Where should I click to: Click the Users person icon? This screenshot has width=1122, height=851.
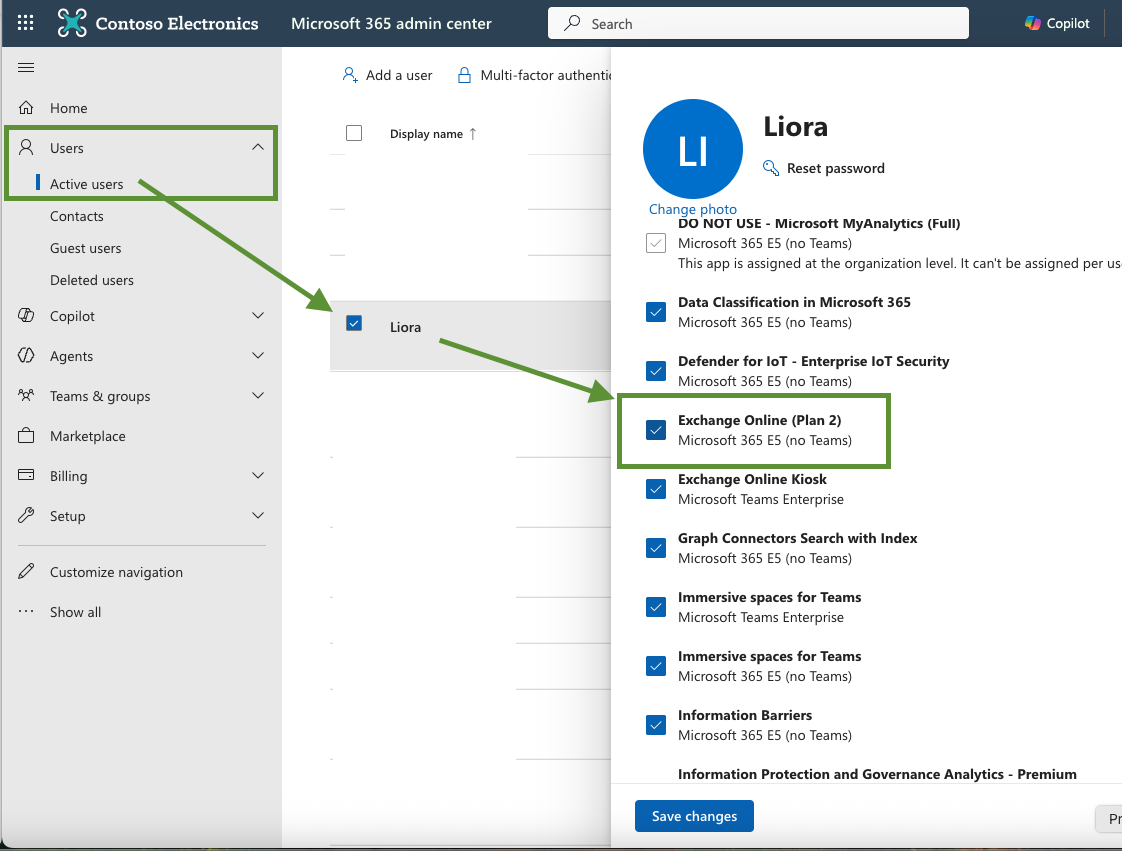(x=26, y=147)
